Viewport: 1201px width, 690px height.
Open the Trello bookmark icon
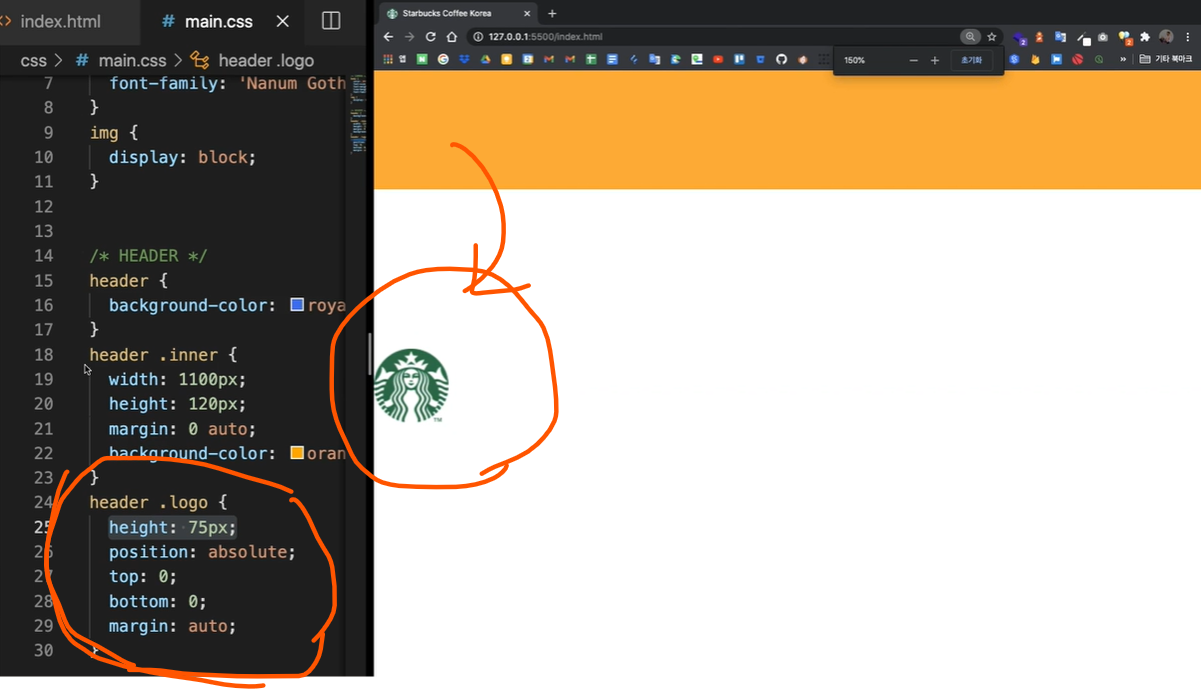[739, 59]
